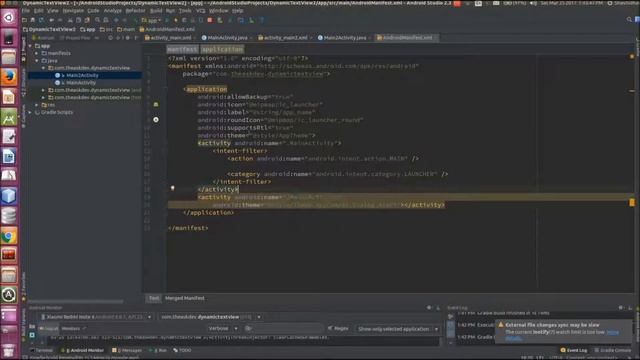Click the main breadcrumb folder
Image resolution: width=640 pixels, height=360 pixels.
pos(126,29)
